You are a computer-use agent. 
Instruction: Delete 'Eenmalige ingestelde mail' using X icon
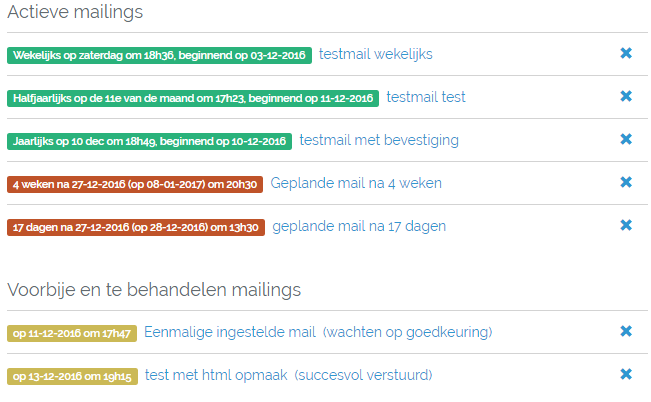626,332
